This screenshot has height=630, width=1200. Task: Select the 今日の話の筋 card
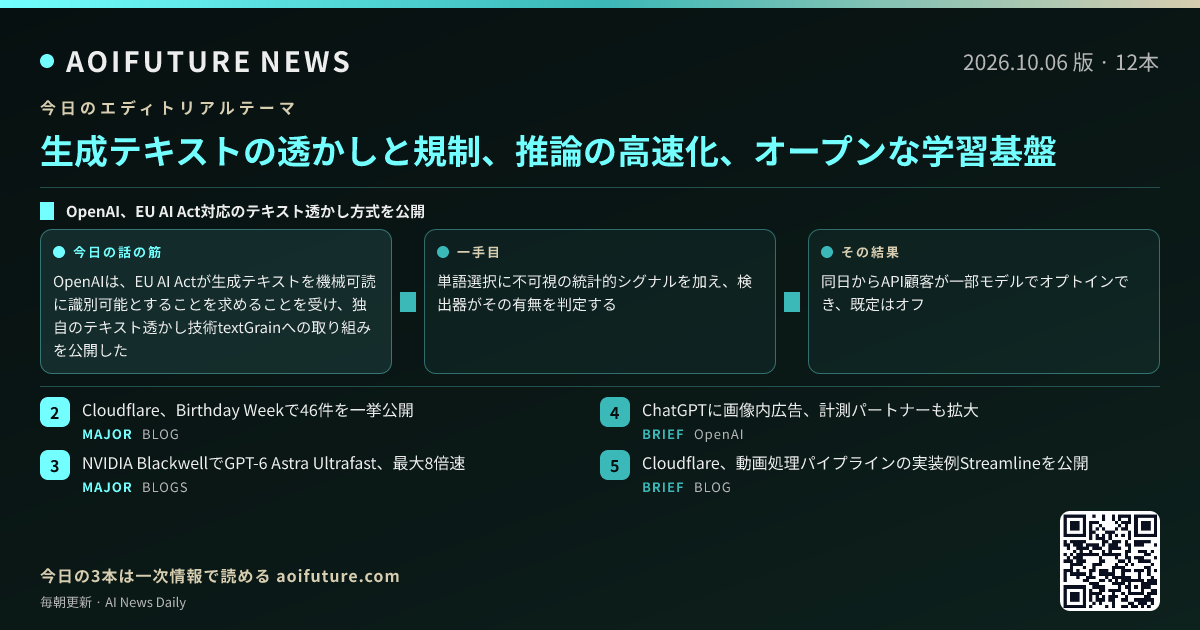tap(216, 301)
